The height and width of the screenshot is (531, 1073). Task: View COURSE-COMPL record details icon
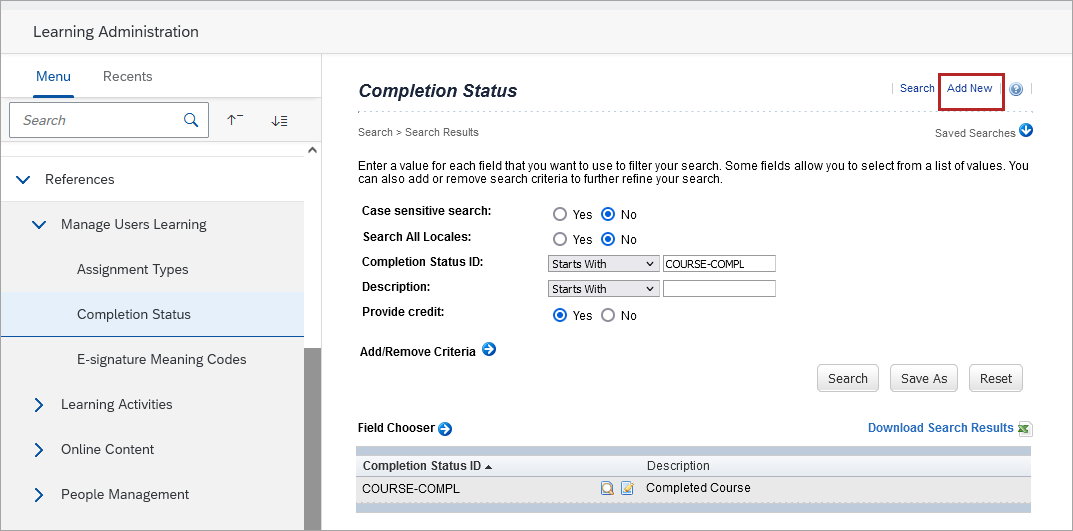point(607,489)
